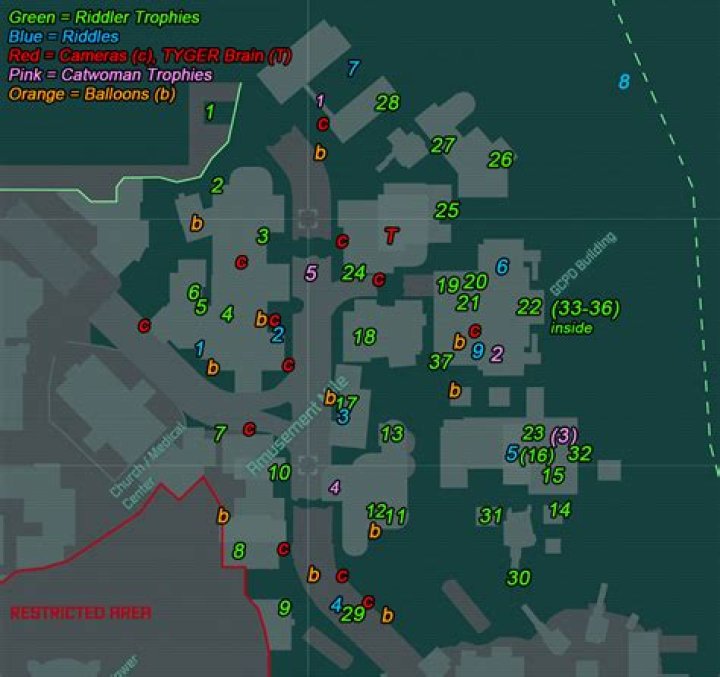Click green Riddler Trophy marker 24
The width and height of the screenshot is (720, 677).
tap(354, 273)
